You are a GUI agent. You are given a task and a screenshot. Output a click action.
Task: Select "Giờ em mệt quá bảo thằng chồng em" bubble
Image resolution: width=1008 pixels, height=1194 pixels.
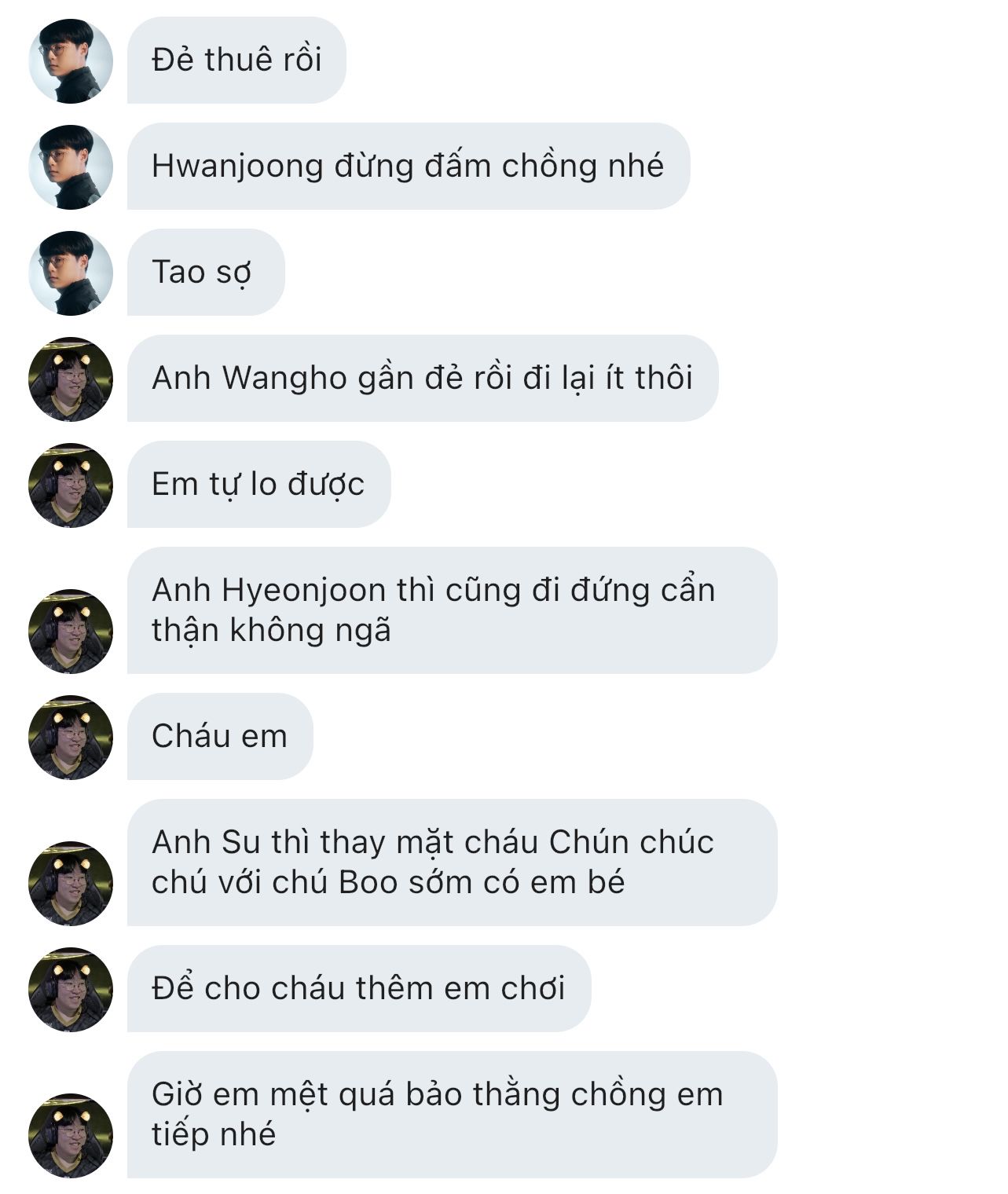tap(453, 1115)
